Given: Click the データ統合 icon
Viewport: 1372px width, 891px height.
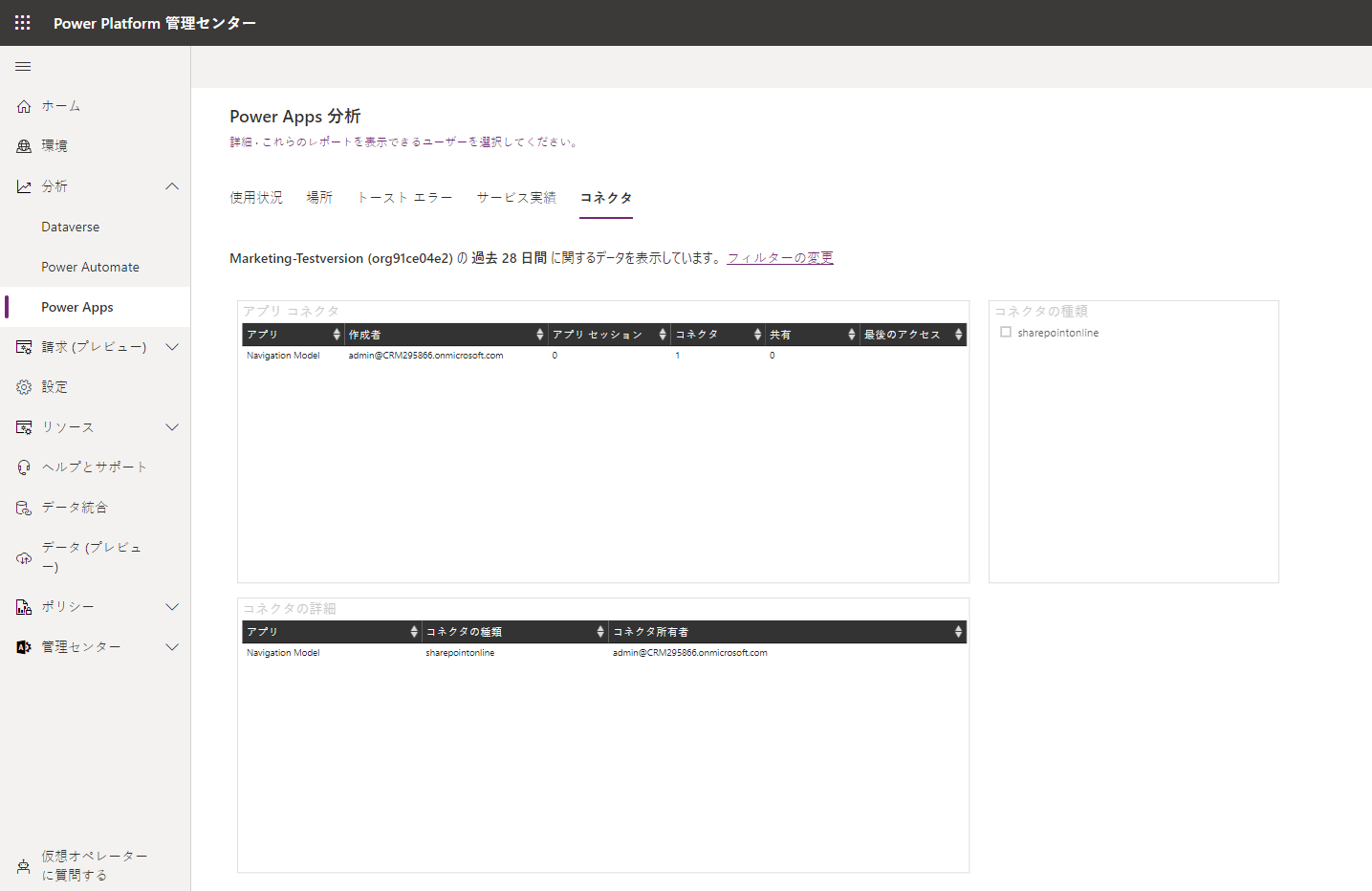Looking at the screenshot, I should point(24,508).
